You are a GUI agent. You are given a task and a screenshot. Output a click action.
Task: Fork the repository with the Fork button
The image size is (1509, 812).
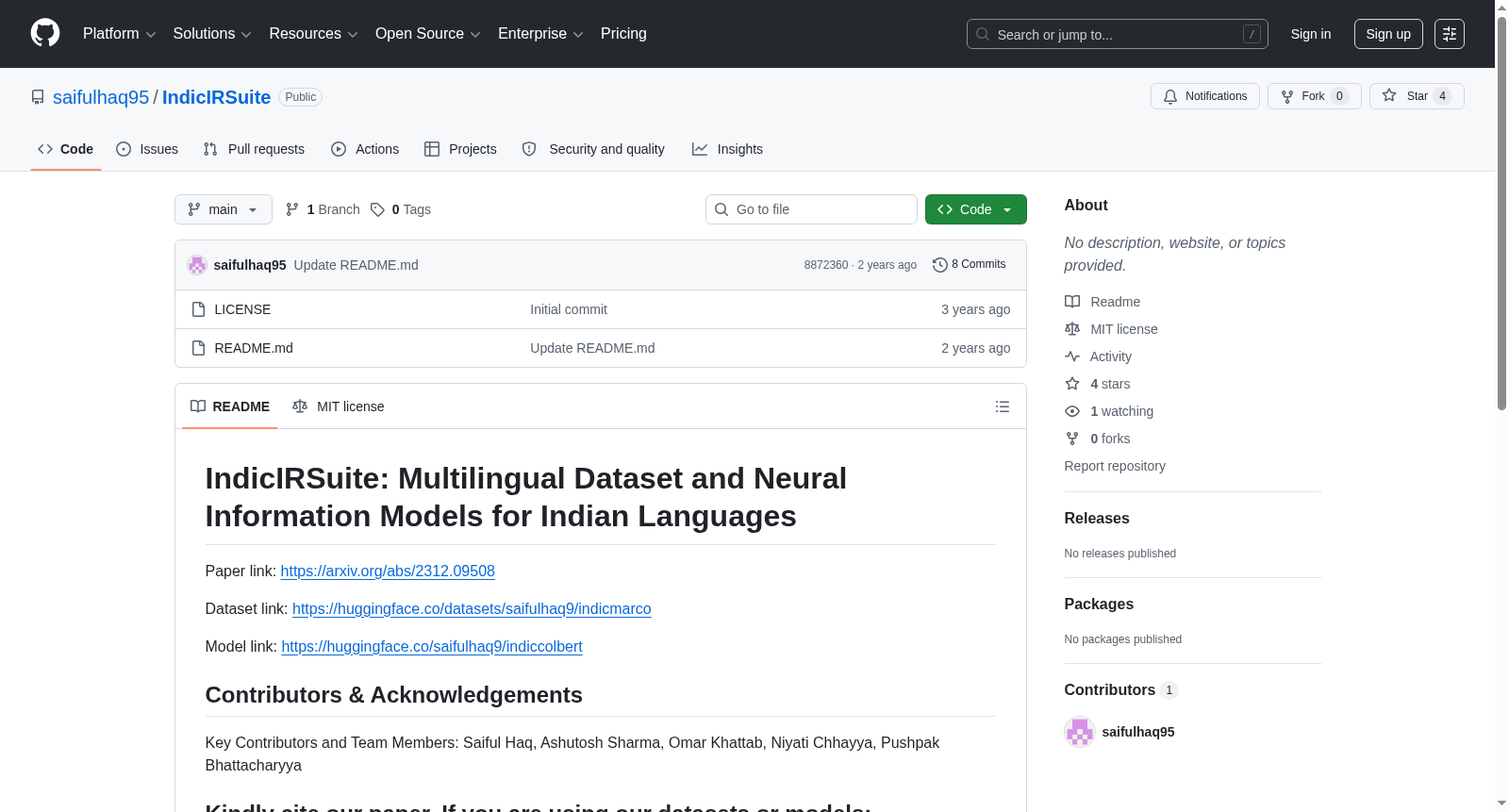tap(1315, 96)
